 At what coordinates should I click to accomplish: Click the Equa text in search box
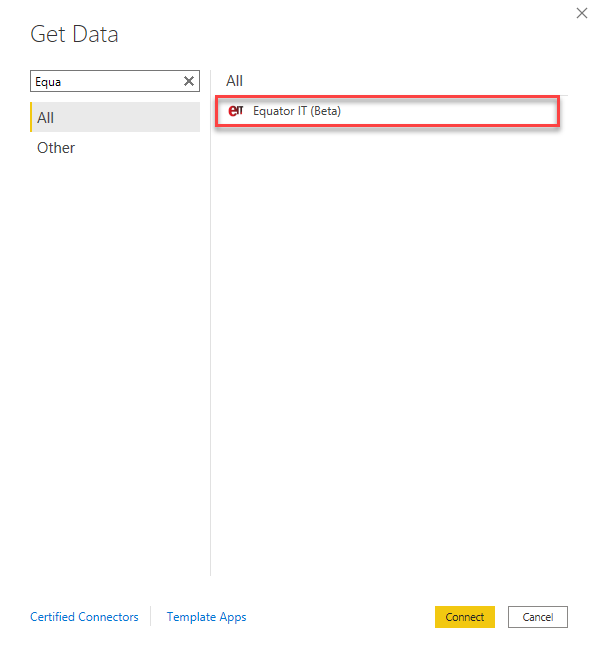pyautogui.click(x=48, y=82)
